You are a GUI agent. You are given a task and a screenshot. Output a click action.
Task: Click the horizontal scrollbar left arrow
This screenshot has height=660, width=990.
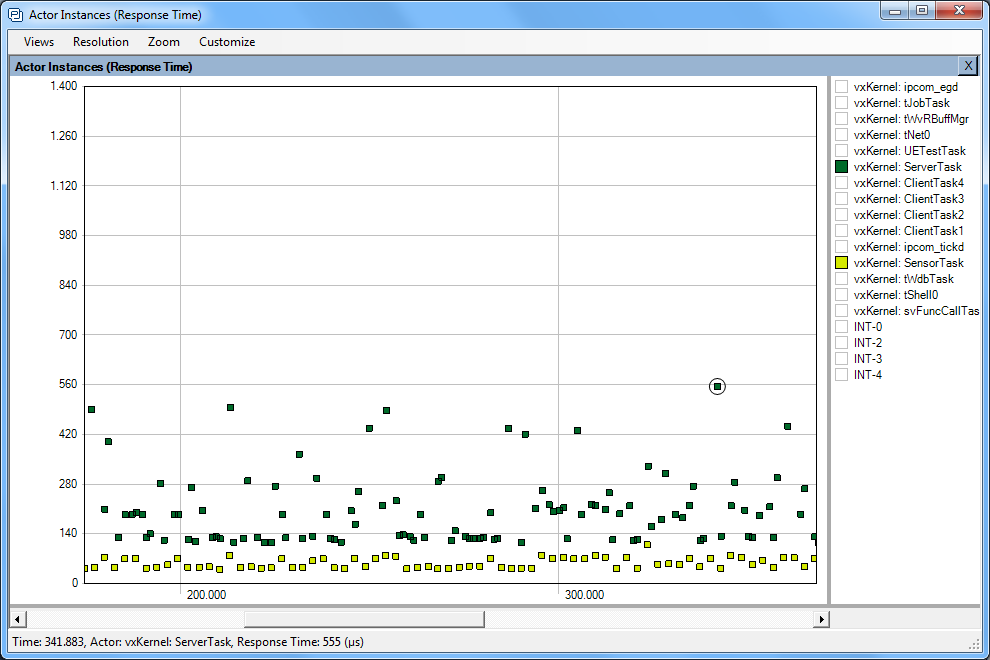(x=18, y=619)
